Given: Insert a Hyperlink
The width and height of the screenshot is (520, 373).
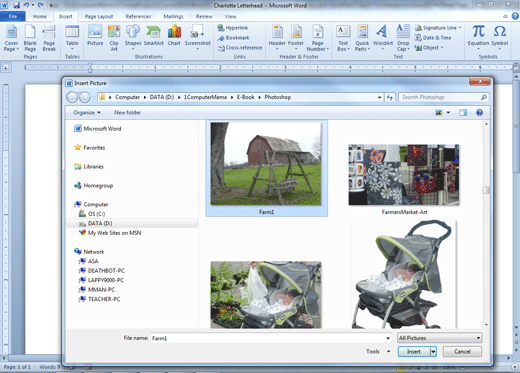Looking at the screenshot, I should point(233,28).
